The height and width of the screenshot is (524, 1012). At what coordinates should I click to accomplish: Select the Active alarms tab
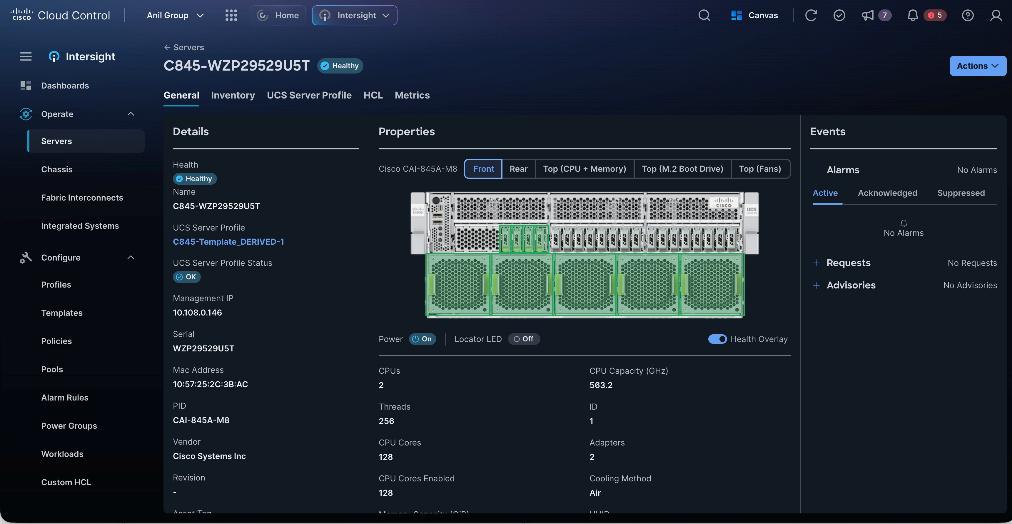(825, 193)
